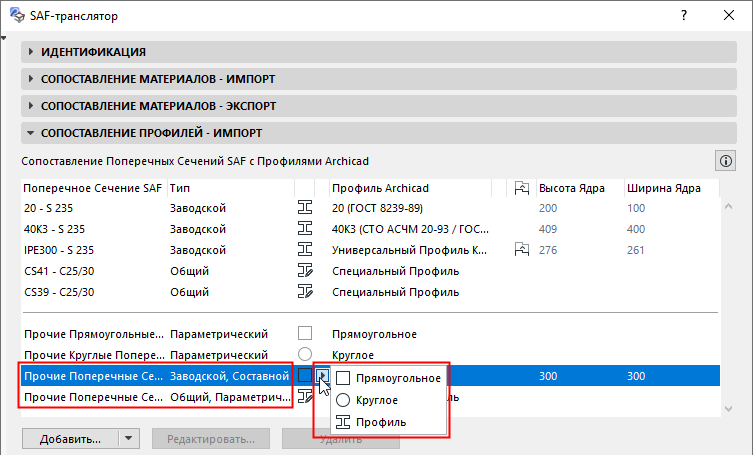Image resolution: width=753 pixels, height=455 pixels.
Task: Click the info button beside the profile mapping description
Action: point(726,161)
